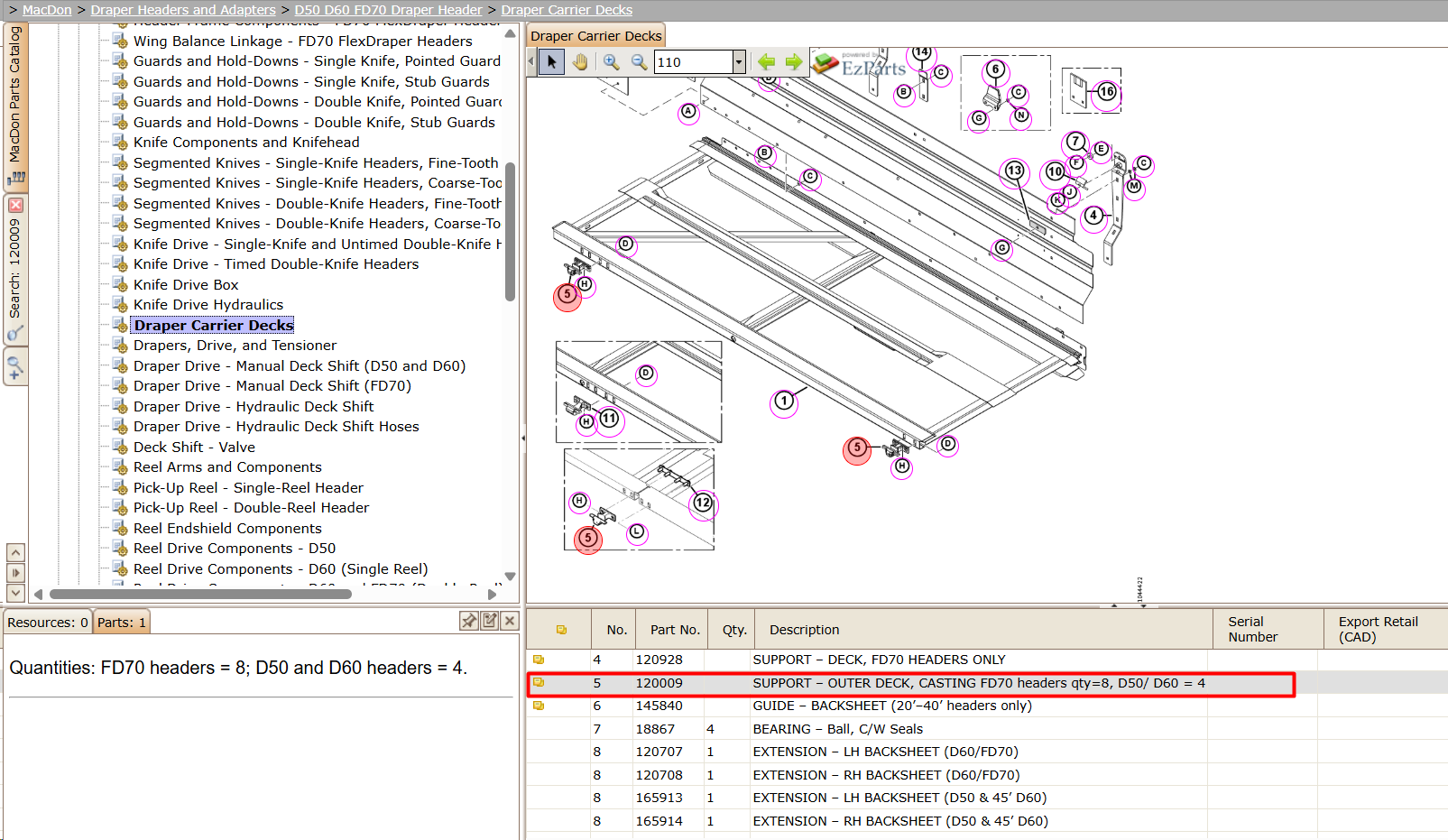The width and height of the screenshot is (1448, 840).
Task: Click the MacDon breadcrumb link
Action: coord(47,10)
